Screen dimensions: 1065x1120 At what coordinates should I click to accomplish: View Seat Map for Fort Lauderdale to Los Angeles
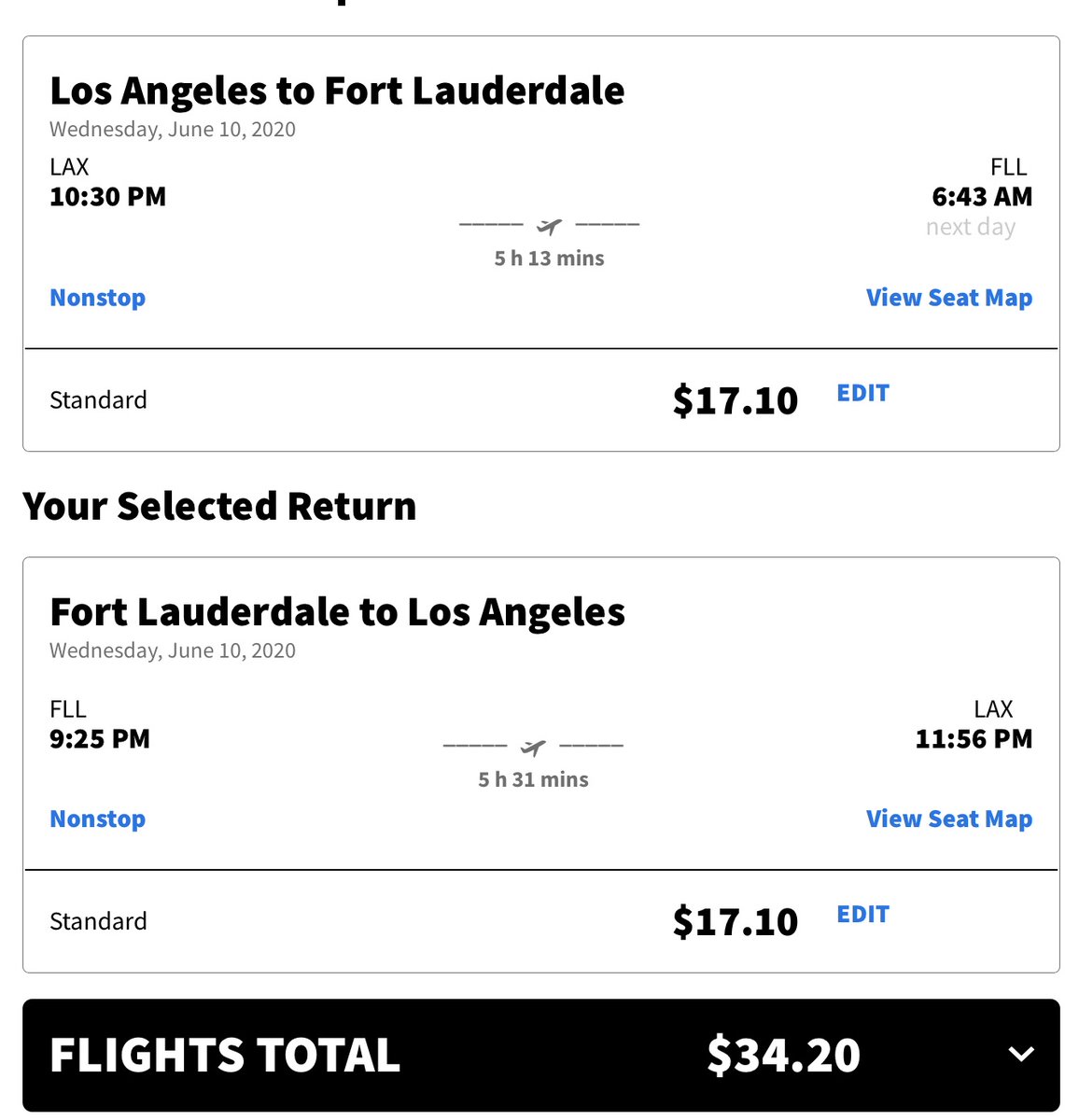pos(948,819)
